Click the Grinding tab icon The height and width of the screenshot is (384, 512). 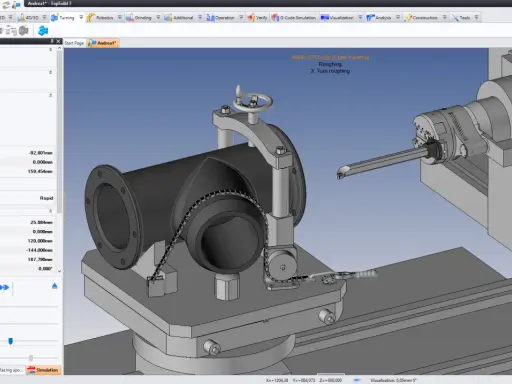point(130,18)
